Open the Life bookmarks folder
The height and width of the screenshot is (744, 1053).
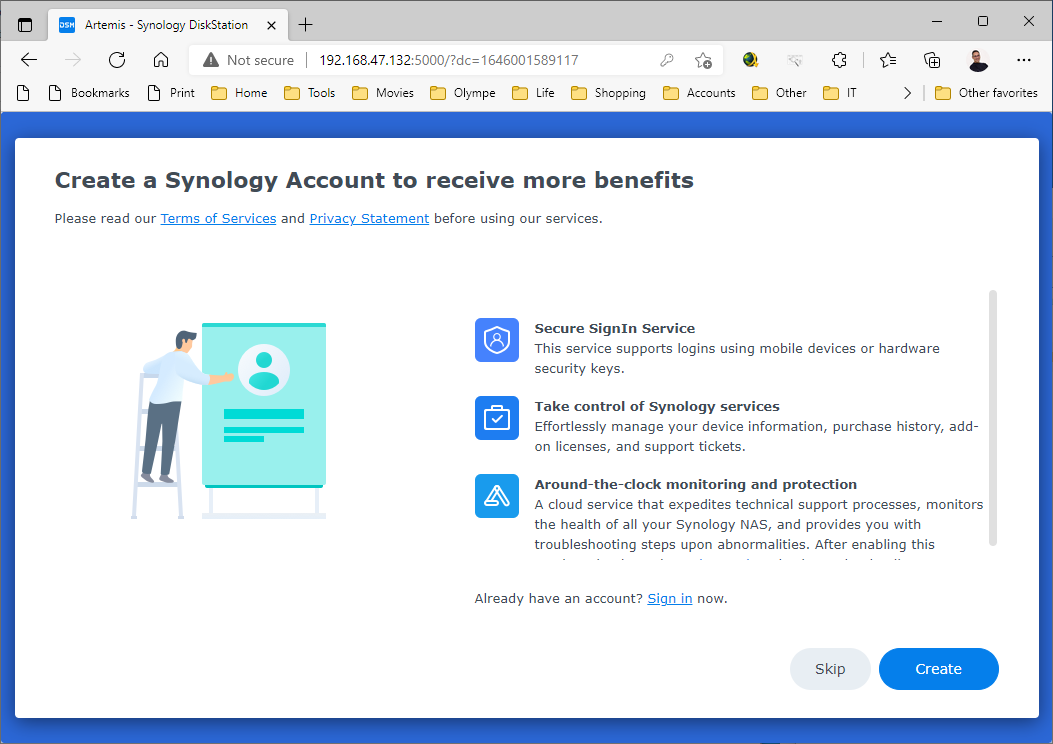533,93
